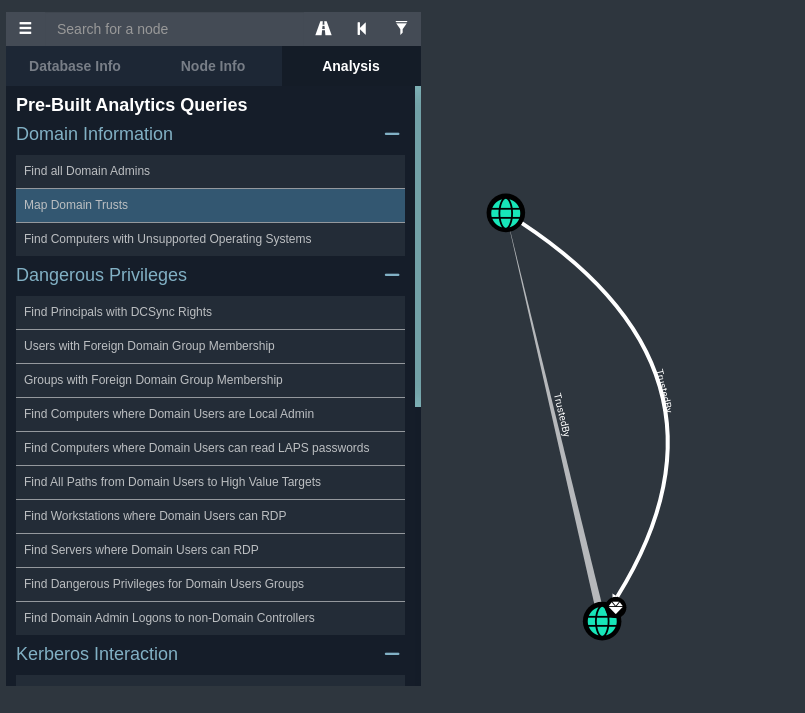Click the pathfinding road icon
Screen dimensions: 805x713
[x=323, y=29]
